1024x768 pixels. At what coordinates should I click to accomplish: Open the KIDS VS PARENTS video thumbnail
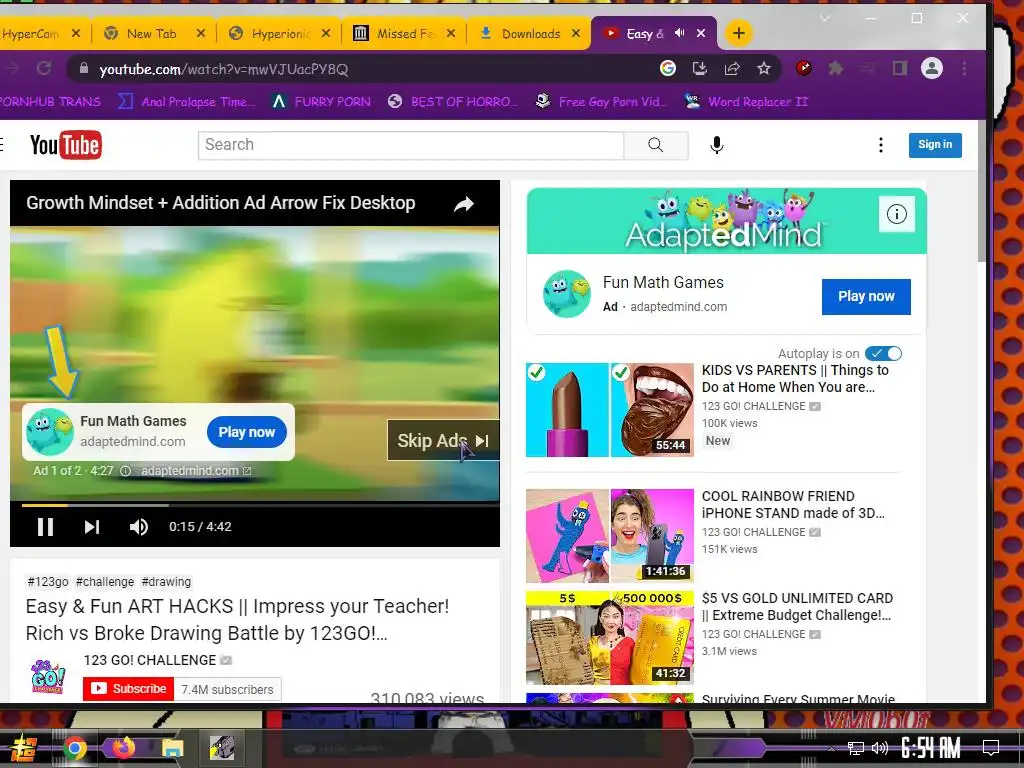coord(610,409)
